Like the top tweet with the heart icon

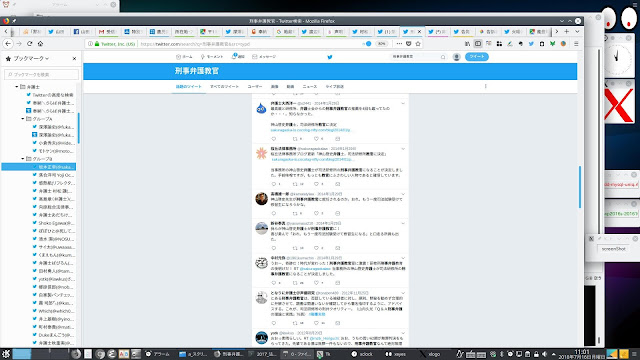316,139
